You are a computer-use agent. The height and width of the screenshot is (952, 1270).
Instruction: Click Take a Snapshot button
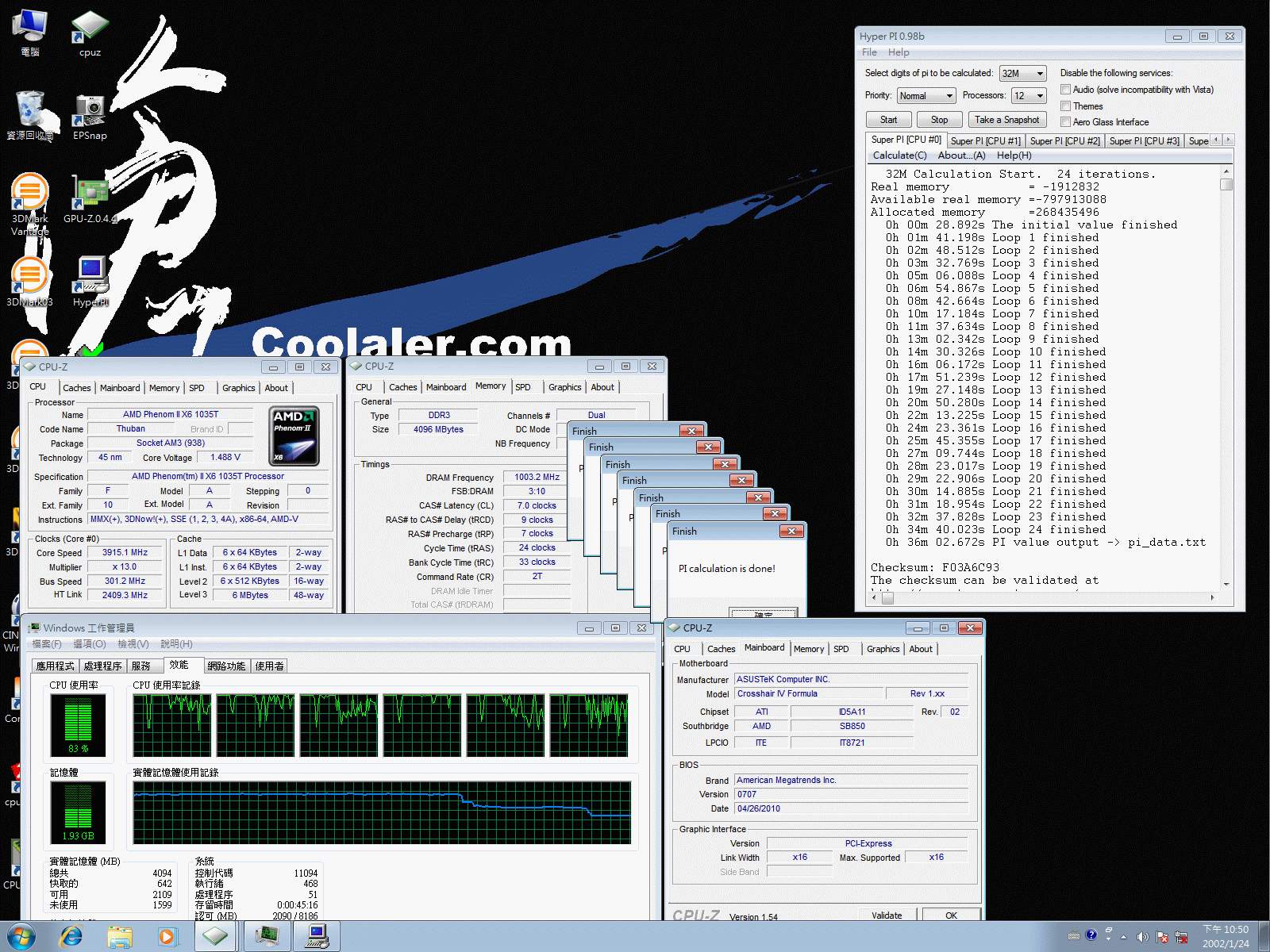pos(1007,120)
